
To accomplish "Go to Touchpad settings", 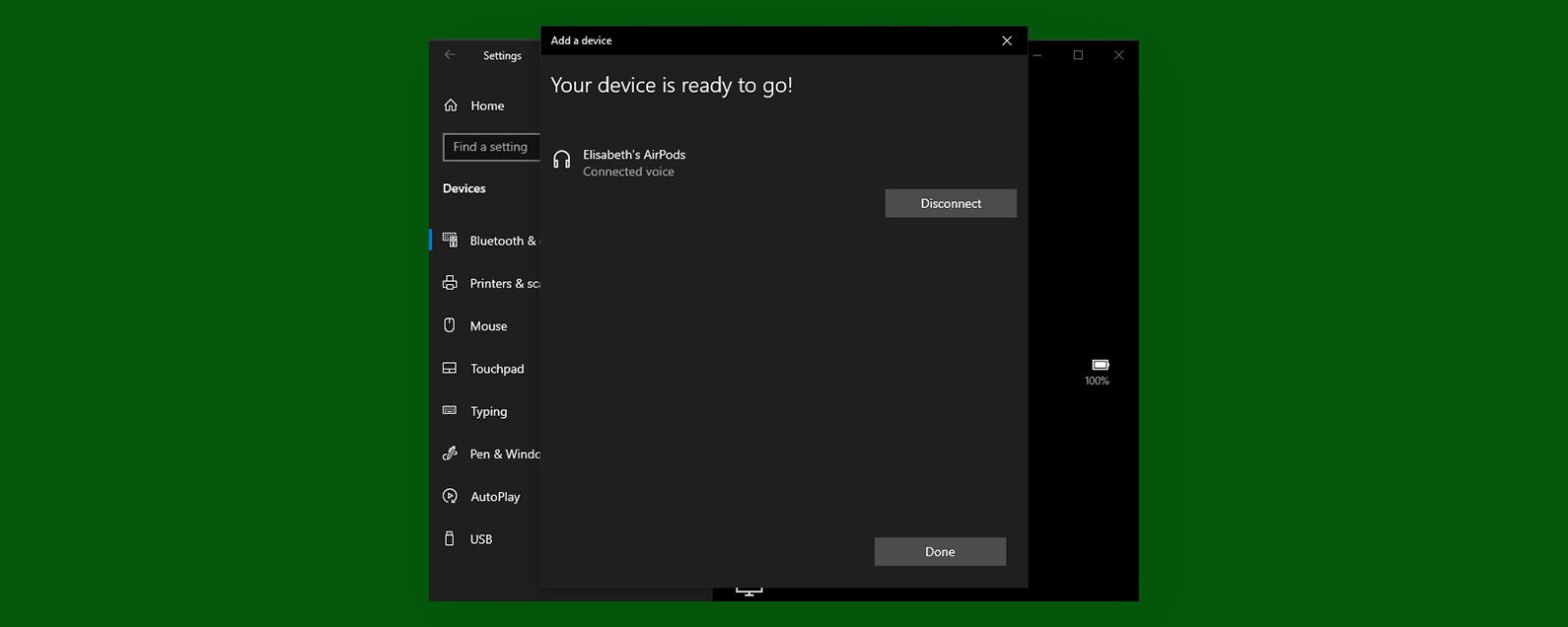I will coord(496,369).
